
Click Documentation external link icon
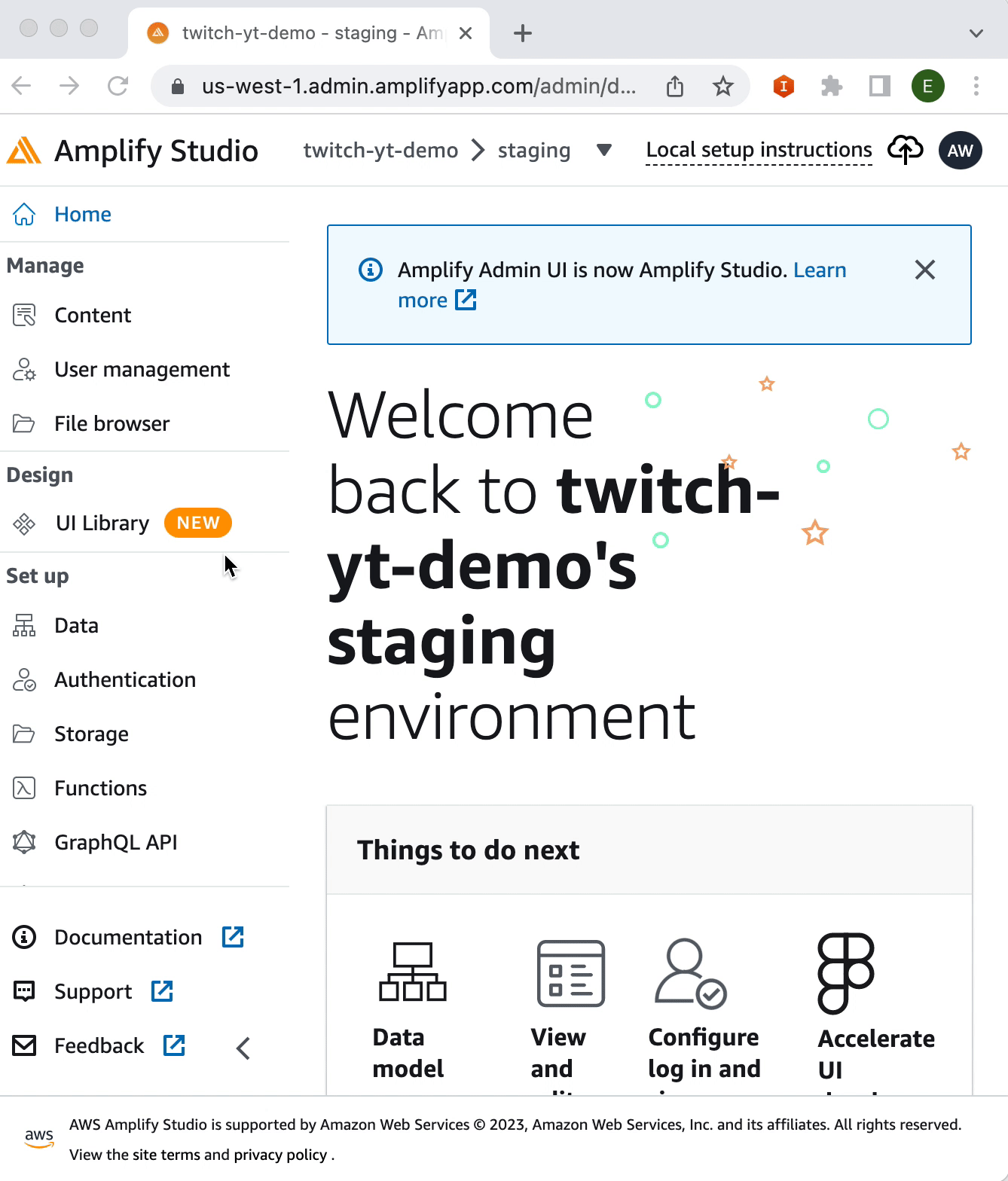[233, 937]
